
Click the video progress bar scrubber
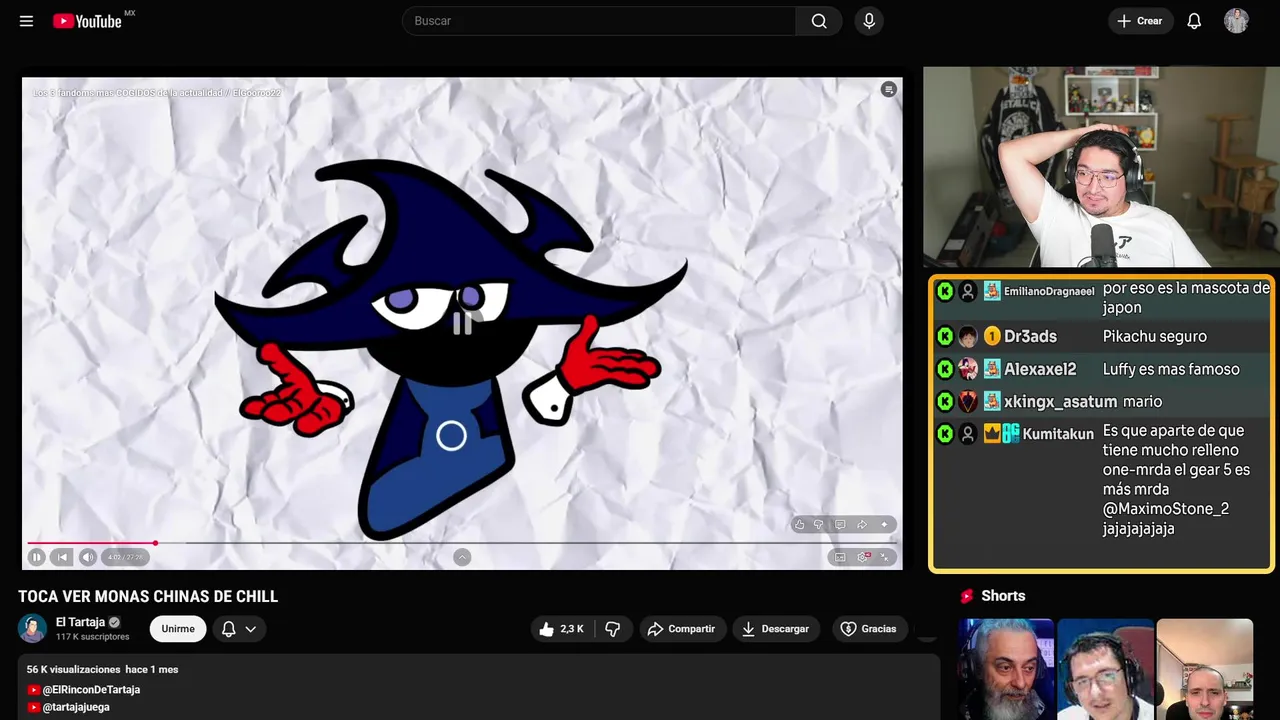[x=155, y=543]
